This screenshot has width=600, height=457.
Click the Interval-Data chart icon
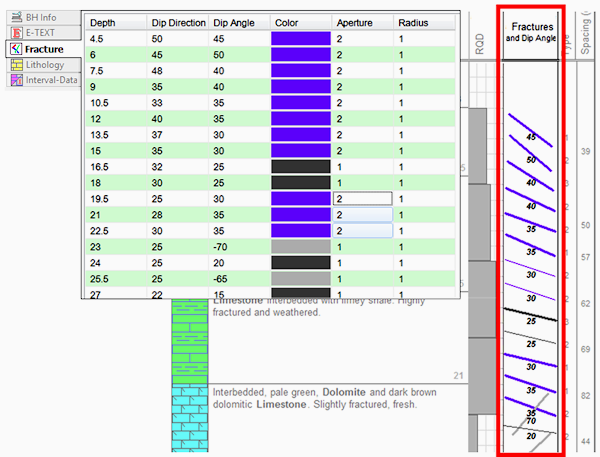click(x=16, y=80)
